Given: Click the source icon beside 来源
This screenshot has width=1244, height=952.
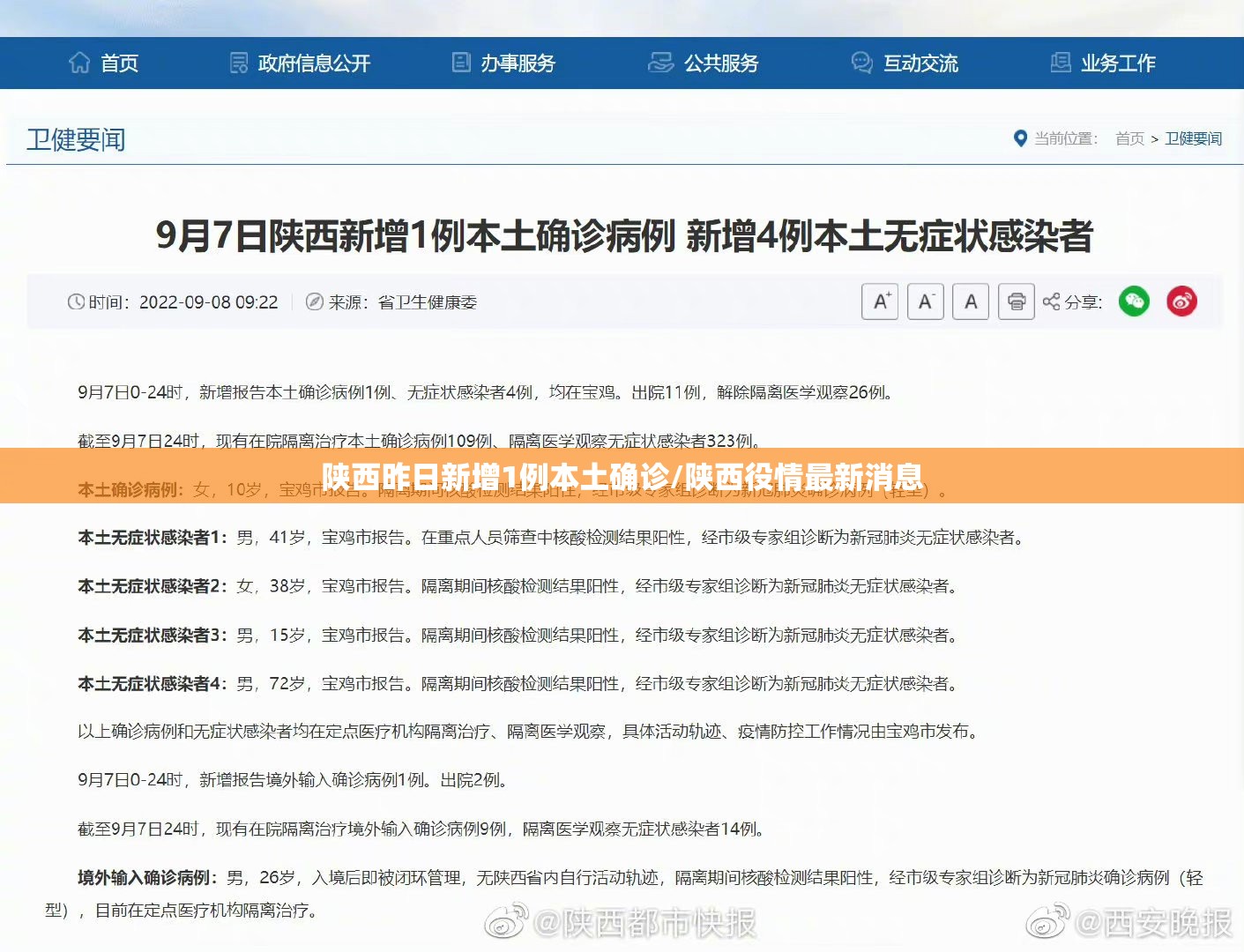Looking at the screenshot, I should tap(314, 302).
